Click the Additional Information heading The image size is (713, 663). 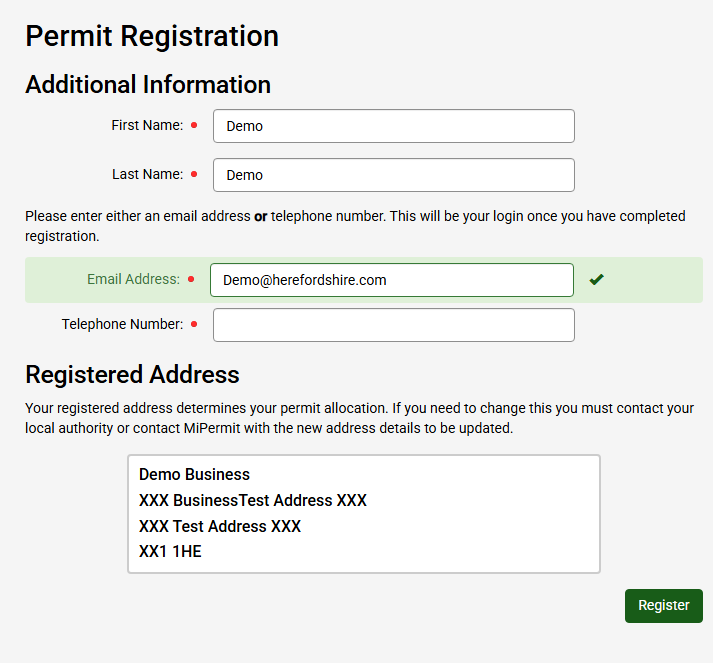point(148,85)
